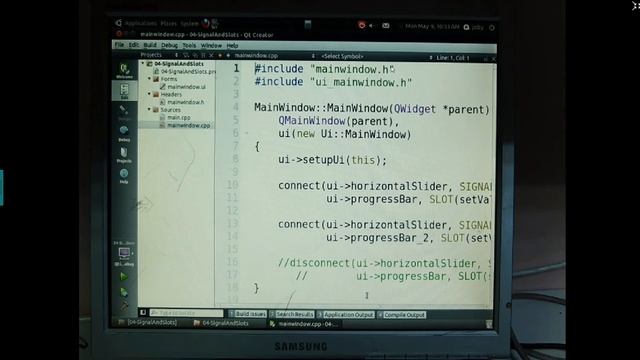Open the Build Issues output pane
Screen dimensions: 640x360
coord(247,314)
